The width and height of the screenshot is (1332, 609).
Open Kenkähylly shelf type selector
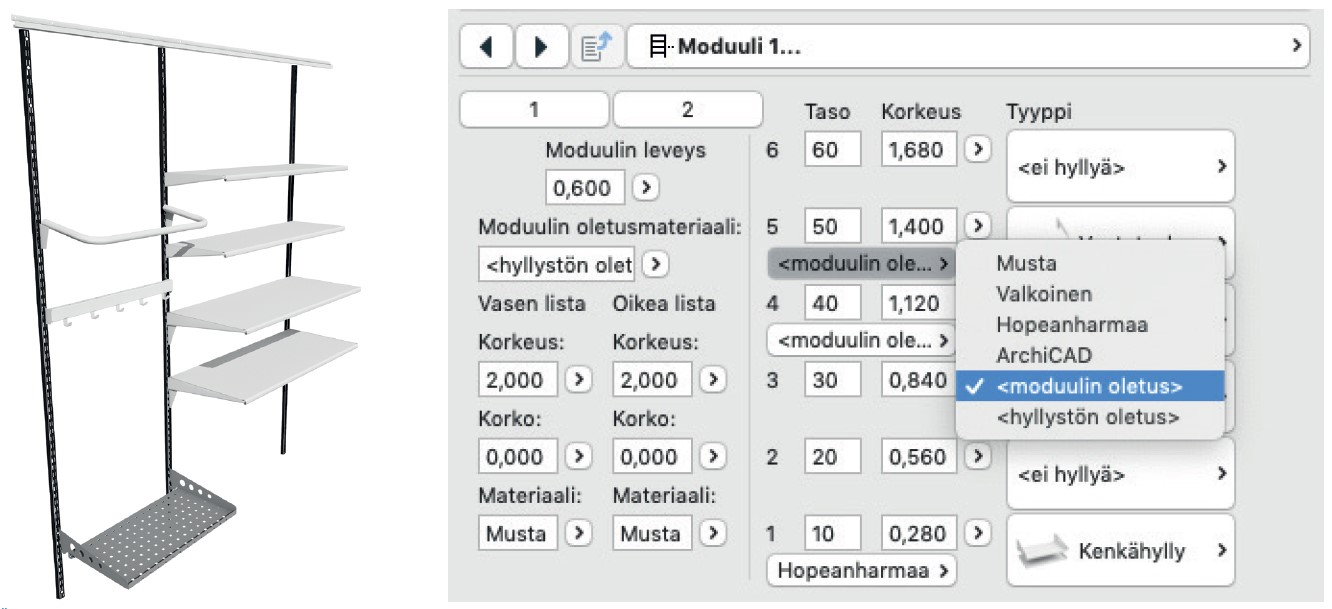pyautogui.click(x=1120, y=550)
